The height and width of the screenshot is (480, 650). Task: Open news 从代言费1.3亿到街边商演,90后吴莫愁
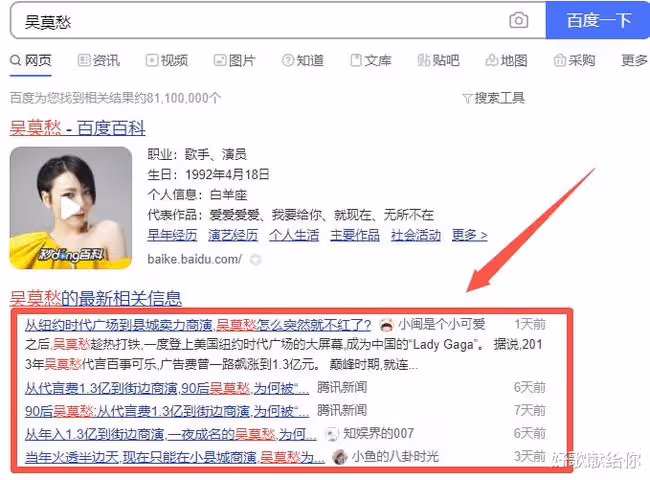[167, 388]
